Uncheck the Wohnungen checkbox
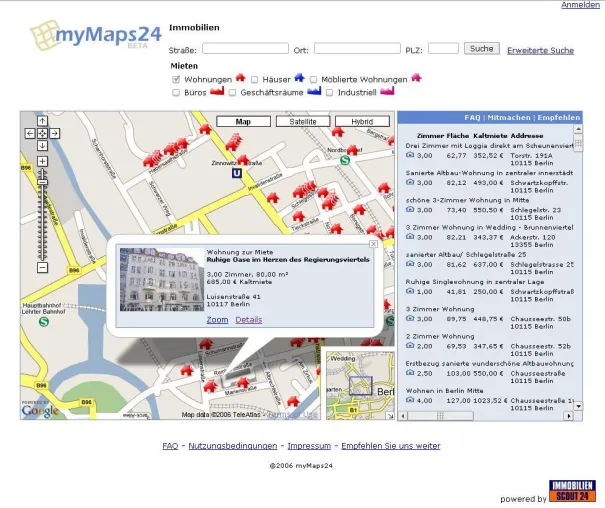The width and height of the screenshot is (605, 508). point(176,79)
